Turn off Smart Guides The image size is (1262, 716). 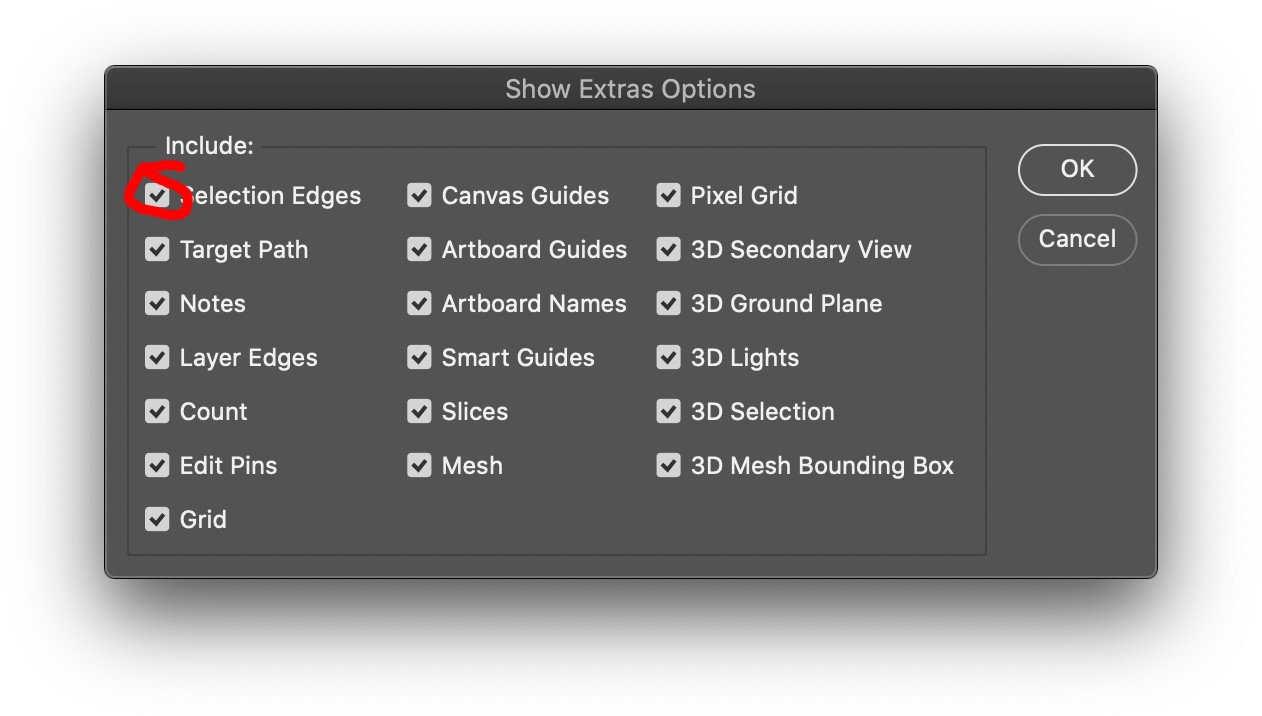coord(419,357)
